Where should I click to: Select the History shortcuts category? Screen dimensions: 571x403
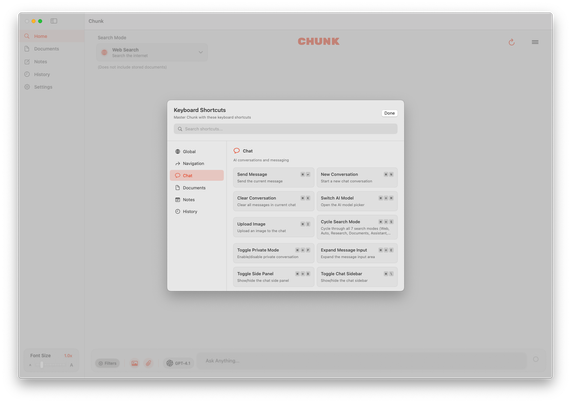[x=197, y=212]
